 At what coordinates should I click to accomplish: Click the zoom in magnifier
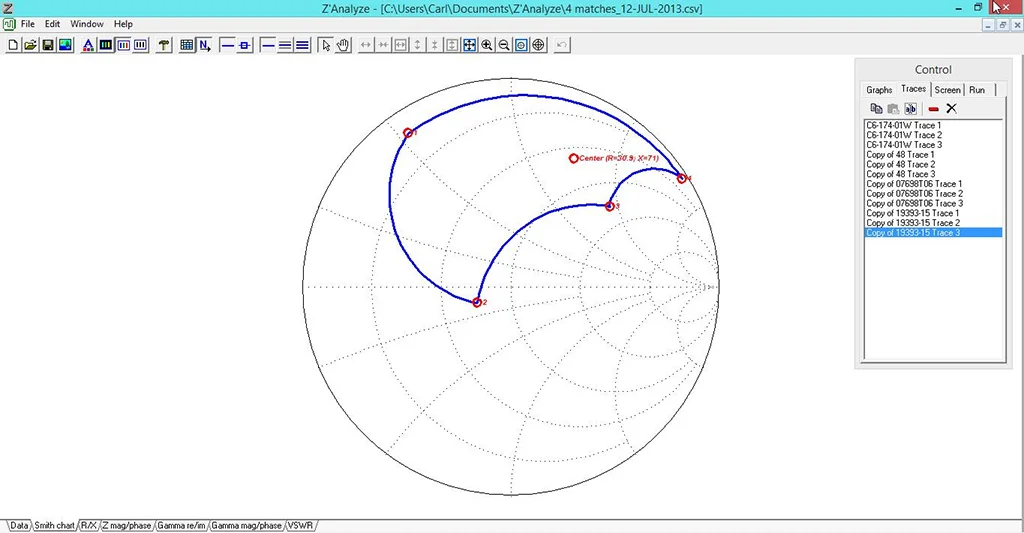coord(487,45)
